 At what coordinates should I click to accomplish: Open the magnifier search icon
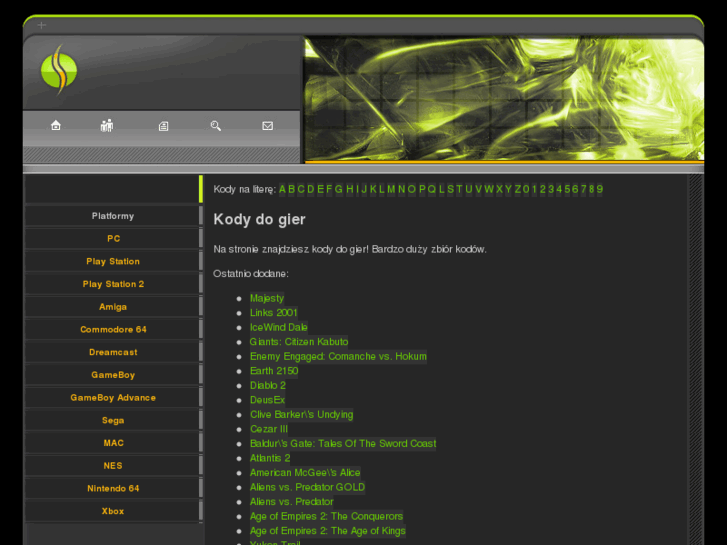click(x=216, y=126)
